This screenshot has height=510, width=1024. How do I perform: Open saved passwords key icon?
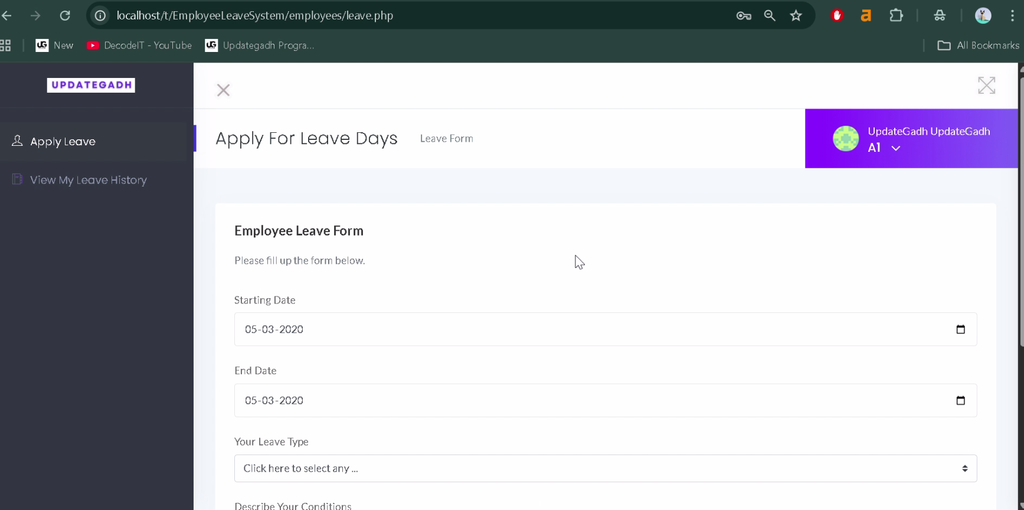tap(743, 16)
